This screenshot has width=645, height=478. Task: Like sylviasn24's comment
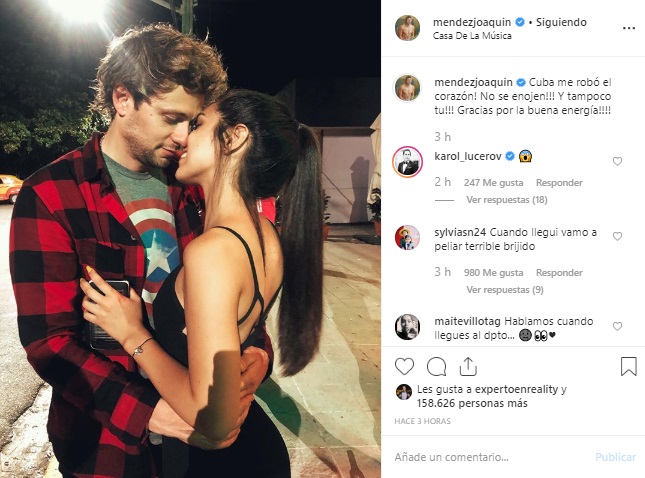617,236
